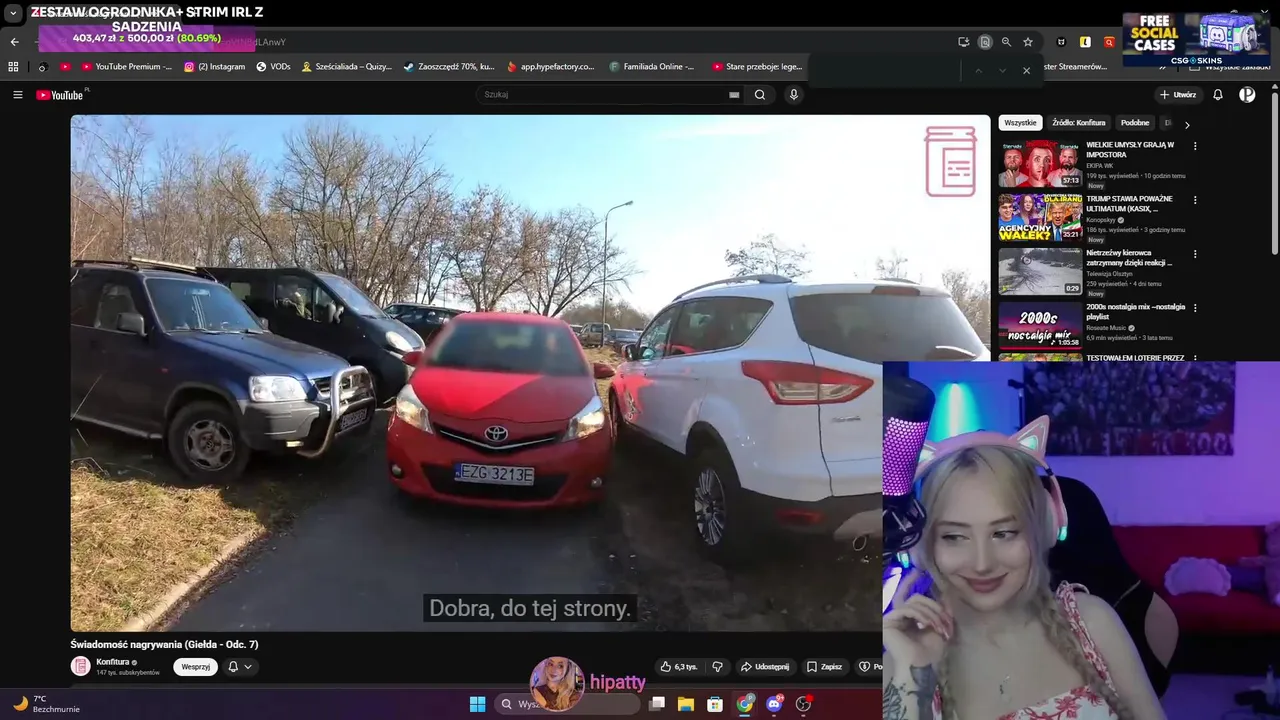Image resolution: width=1280 pixels, height=720 pixels.
Task: Close the find bar with X
Action: [1026, 71]
